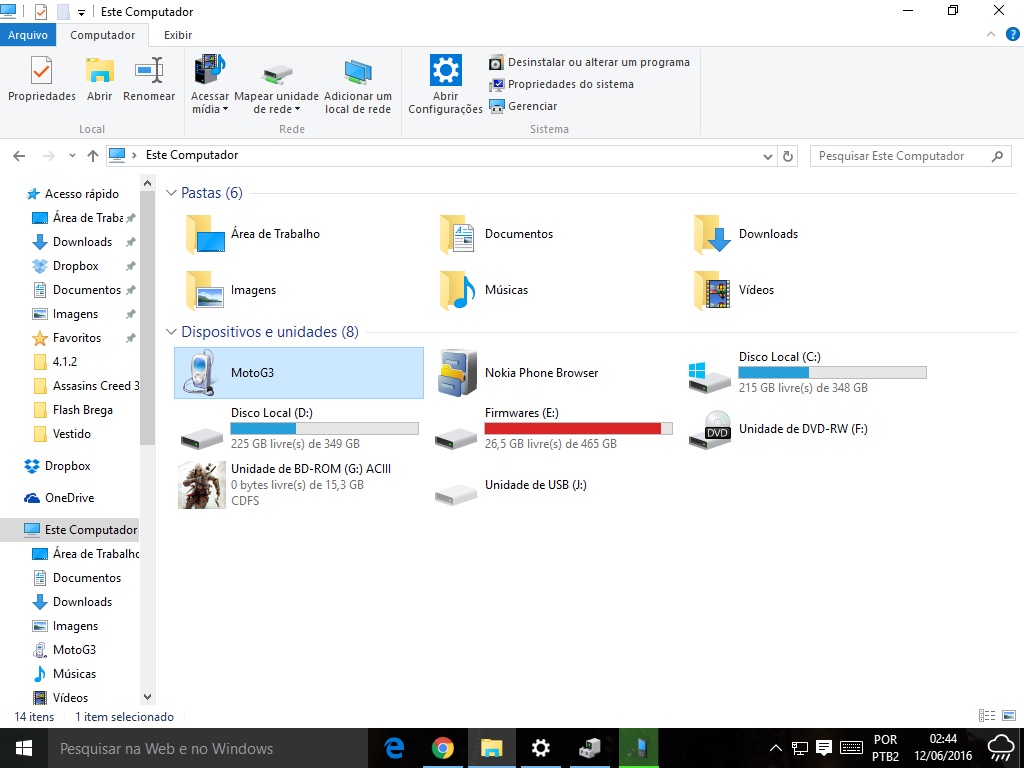
Task: Click the Pesquisar Este Computador search box
Action: (900, 156)
